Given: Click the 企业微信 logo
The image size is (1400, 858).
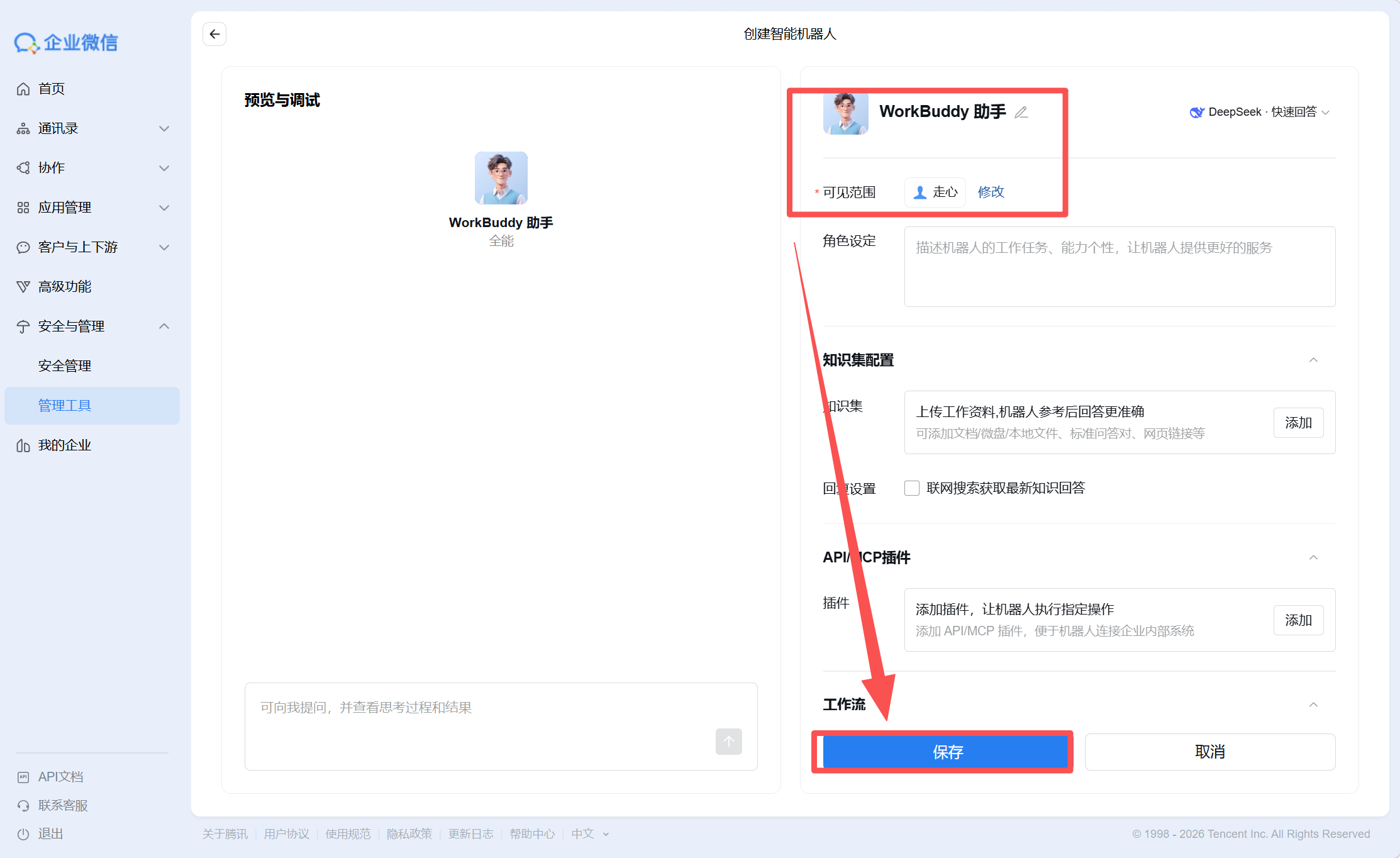Looking at the screenshot, I should coord(66,43).
